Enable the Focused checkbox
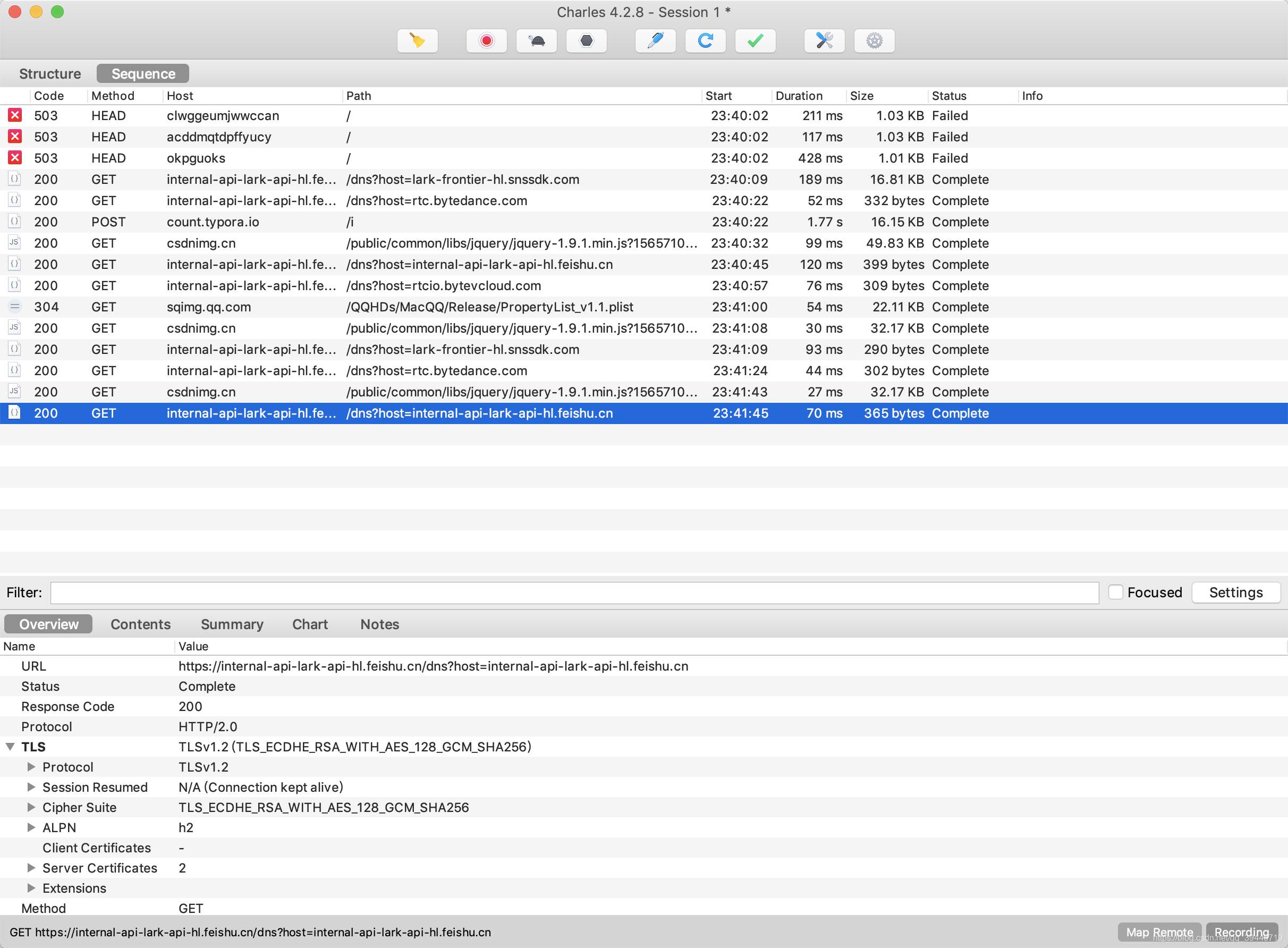 click(1115, 591)
